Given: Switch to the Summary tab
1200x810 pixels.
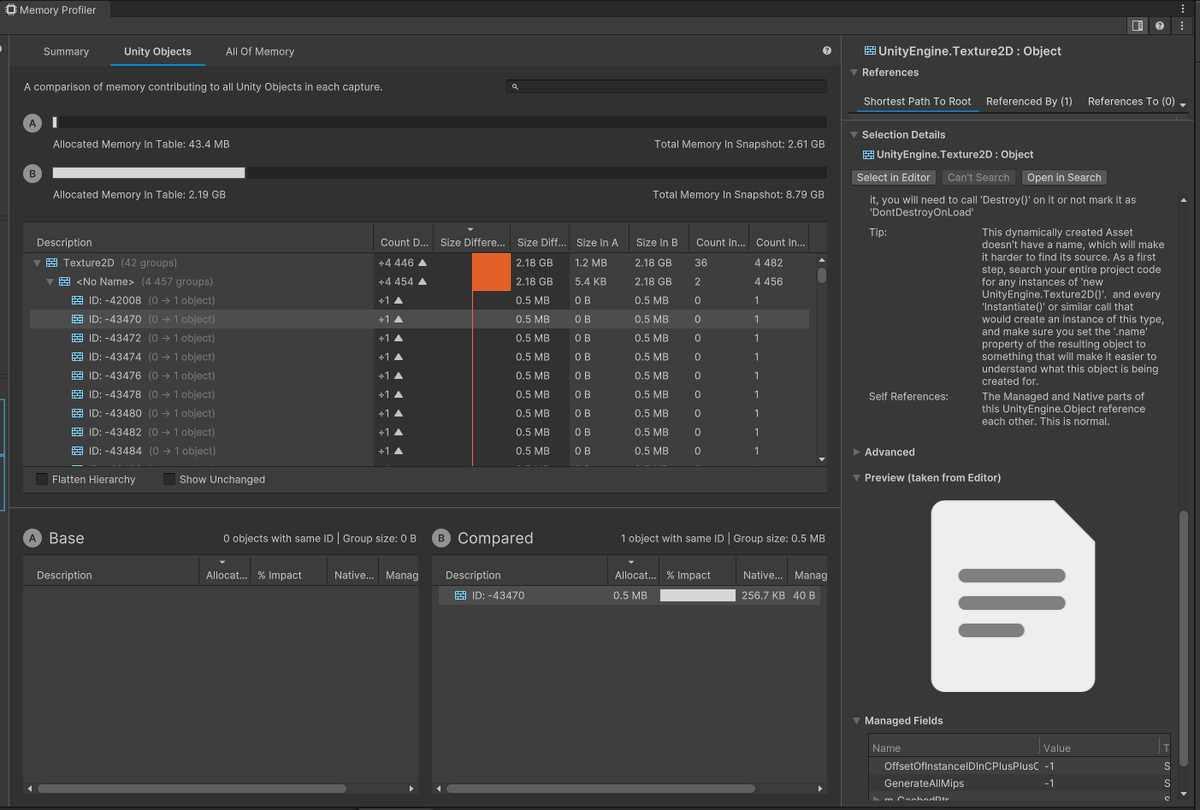Looking at the screenshot, I should pyautogui.click(x=66, y=51).
